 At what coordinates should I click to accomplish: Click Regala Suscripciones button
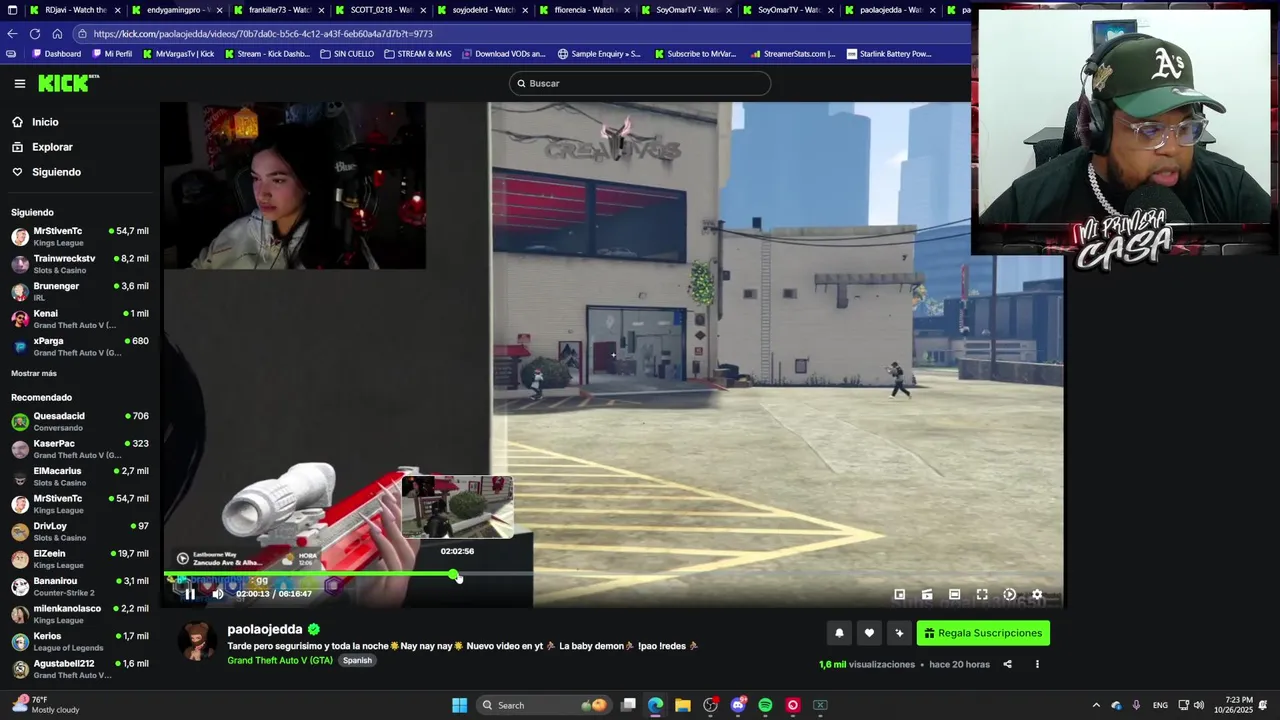tap(983, 633)
